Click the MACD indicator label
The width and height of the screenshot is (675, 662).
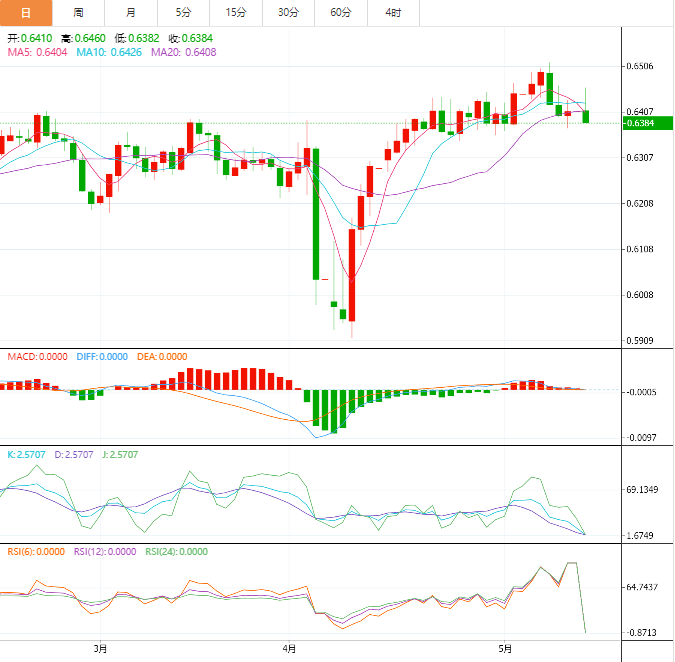point(37,357)
